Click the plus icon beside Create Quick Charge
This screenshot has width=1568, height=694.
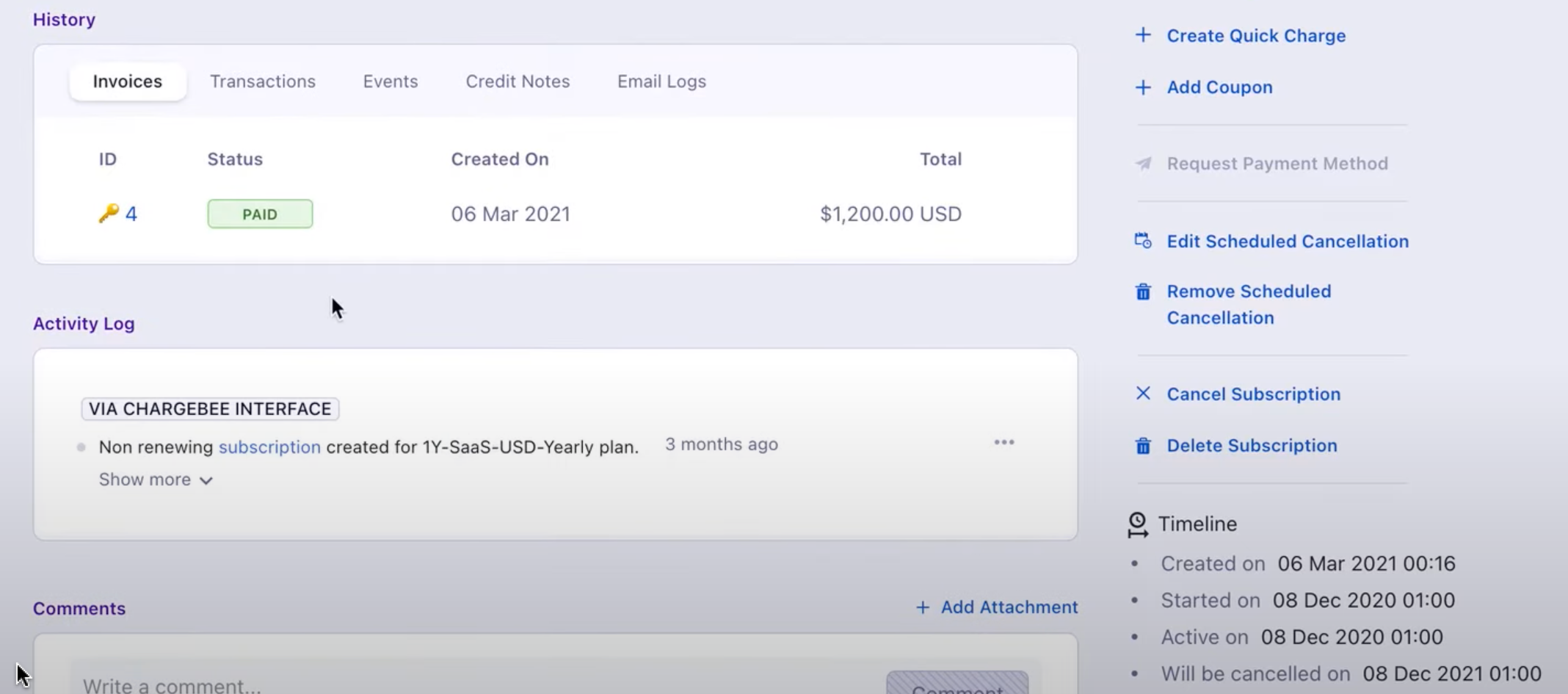[x=1143, y=35]
